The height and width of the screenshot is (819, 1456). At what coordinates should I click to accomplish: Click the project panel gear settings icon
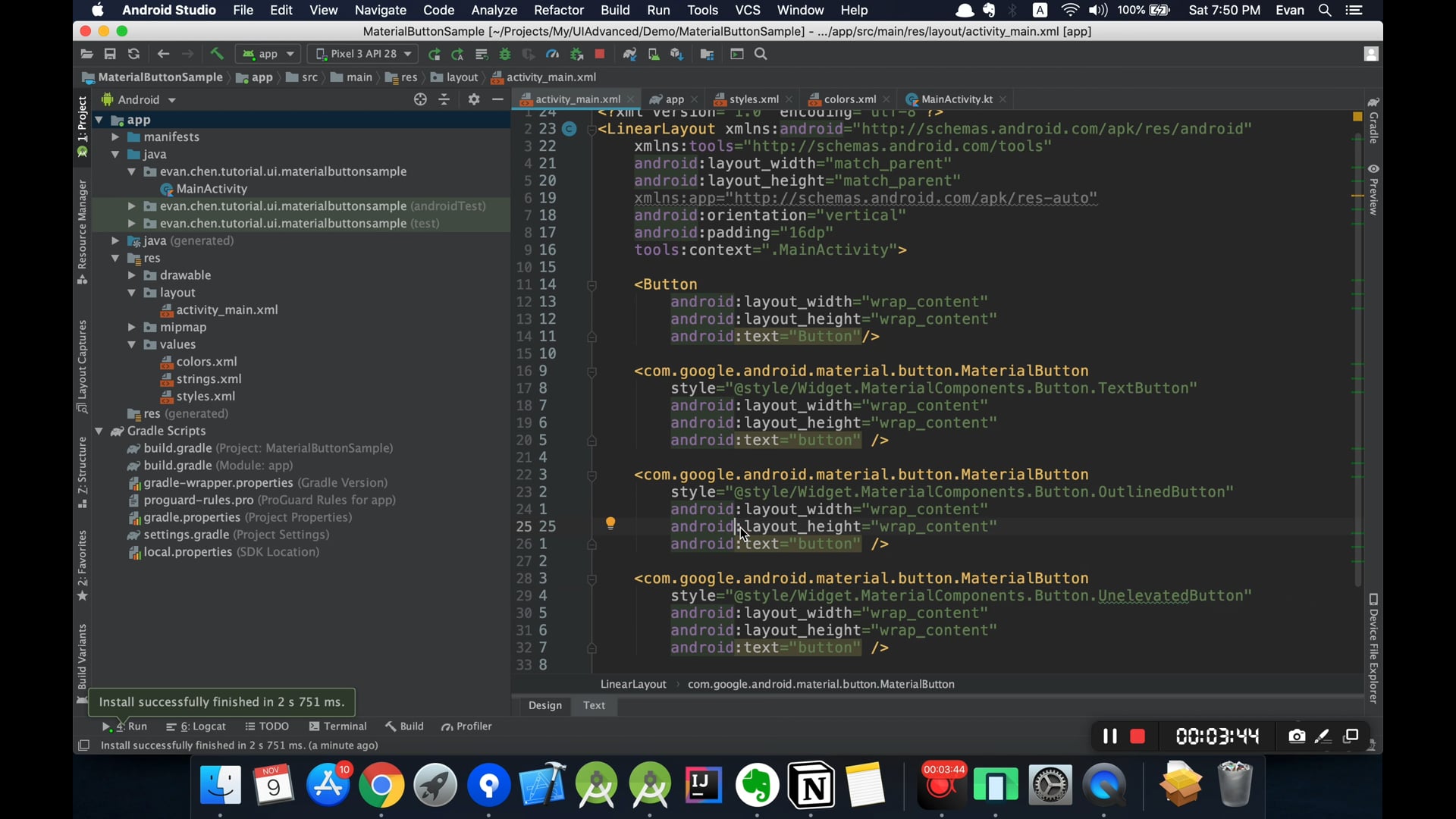coord(474,99)
